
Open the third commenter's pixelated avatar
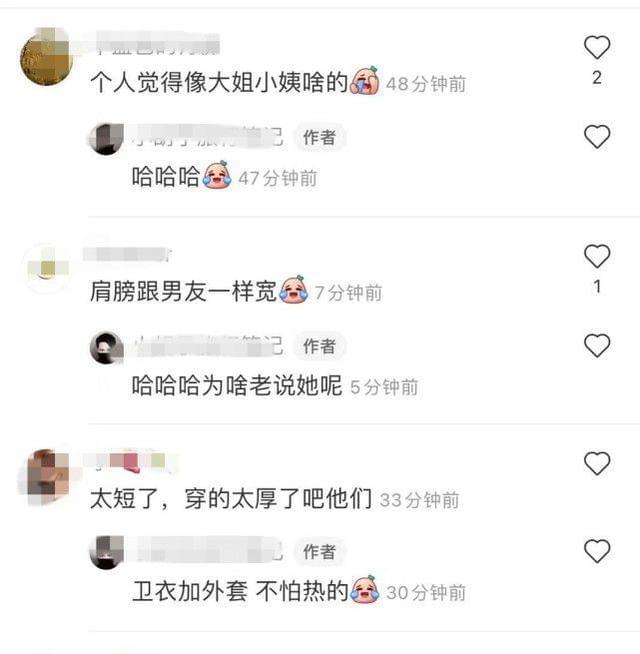[x=46, y=476]
